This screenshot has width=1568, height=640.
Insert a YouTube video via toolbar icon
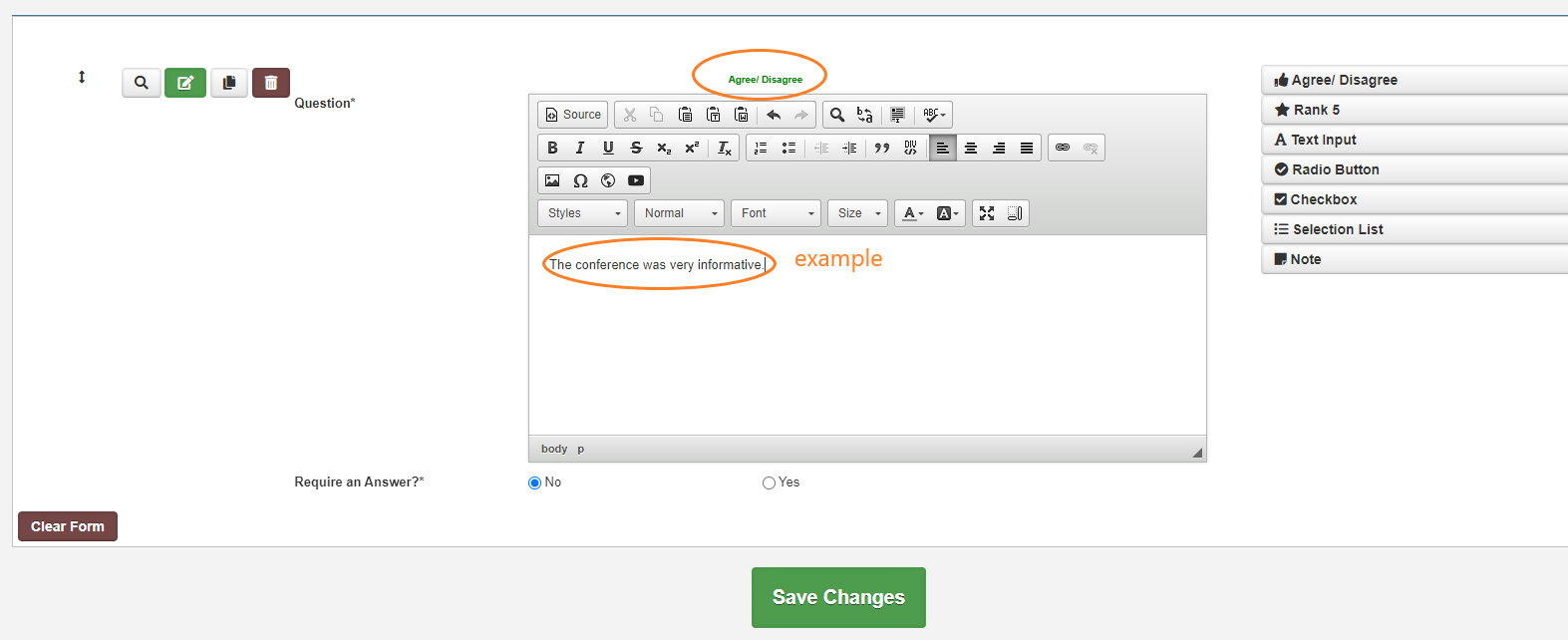(636, 180)
